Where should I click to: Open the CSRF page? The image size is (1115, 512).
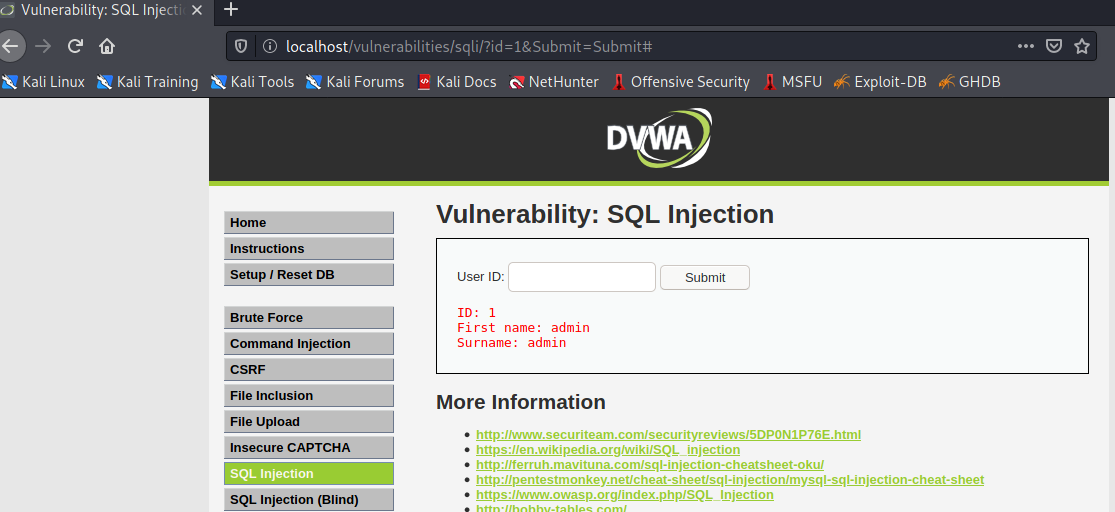[x=309, y=370]
